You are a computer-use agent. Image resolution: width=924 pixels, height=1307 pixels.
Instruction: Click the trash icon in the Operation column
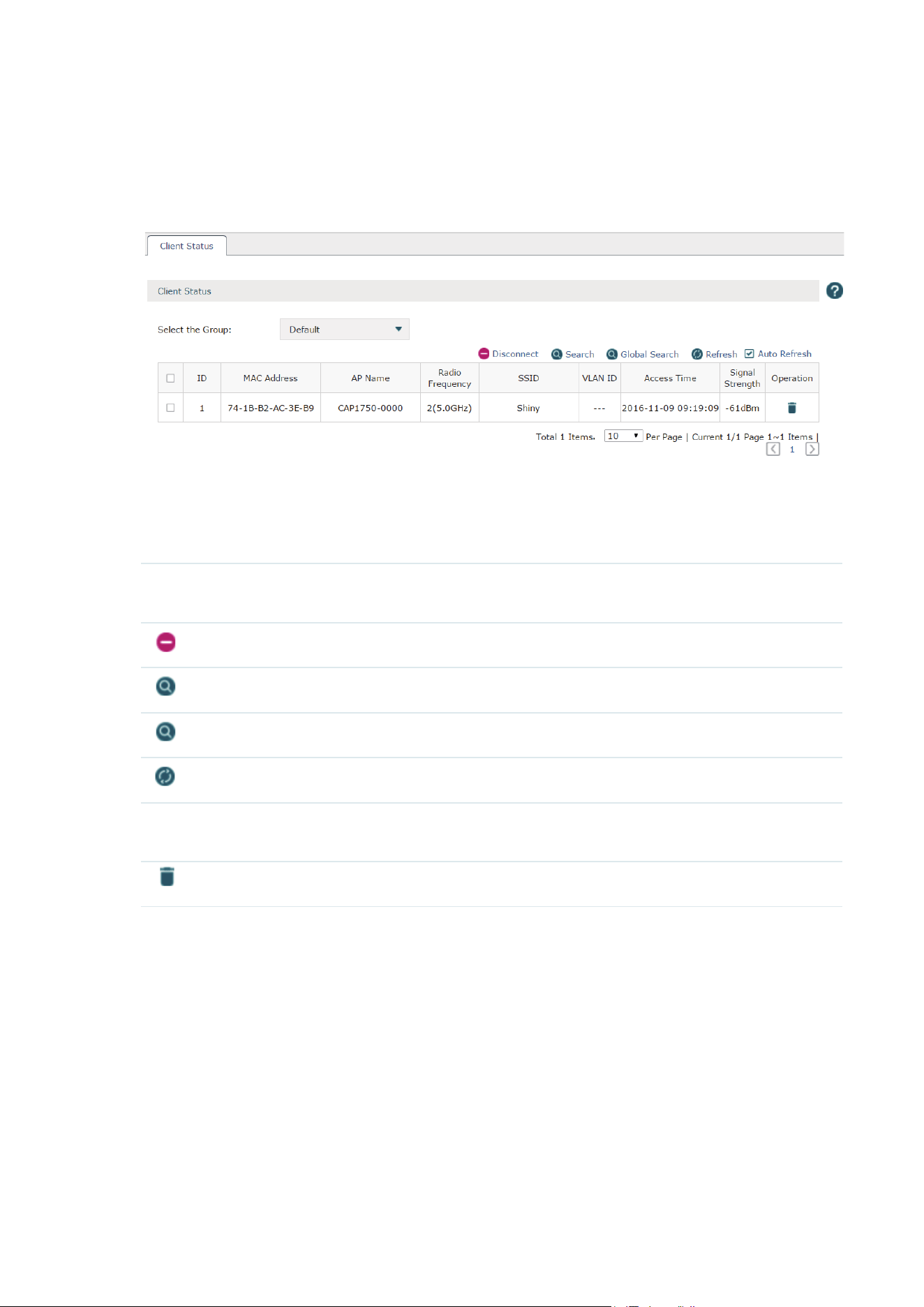pyautogui.click(x=792, y=408)
